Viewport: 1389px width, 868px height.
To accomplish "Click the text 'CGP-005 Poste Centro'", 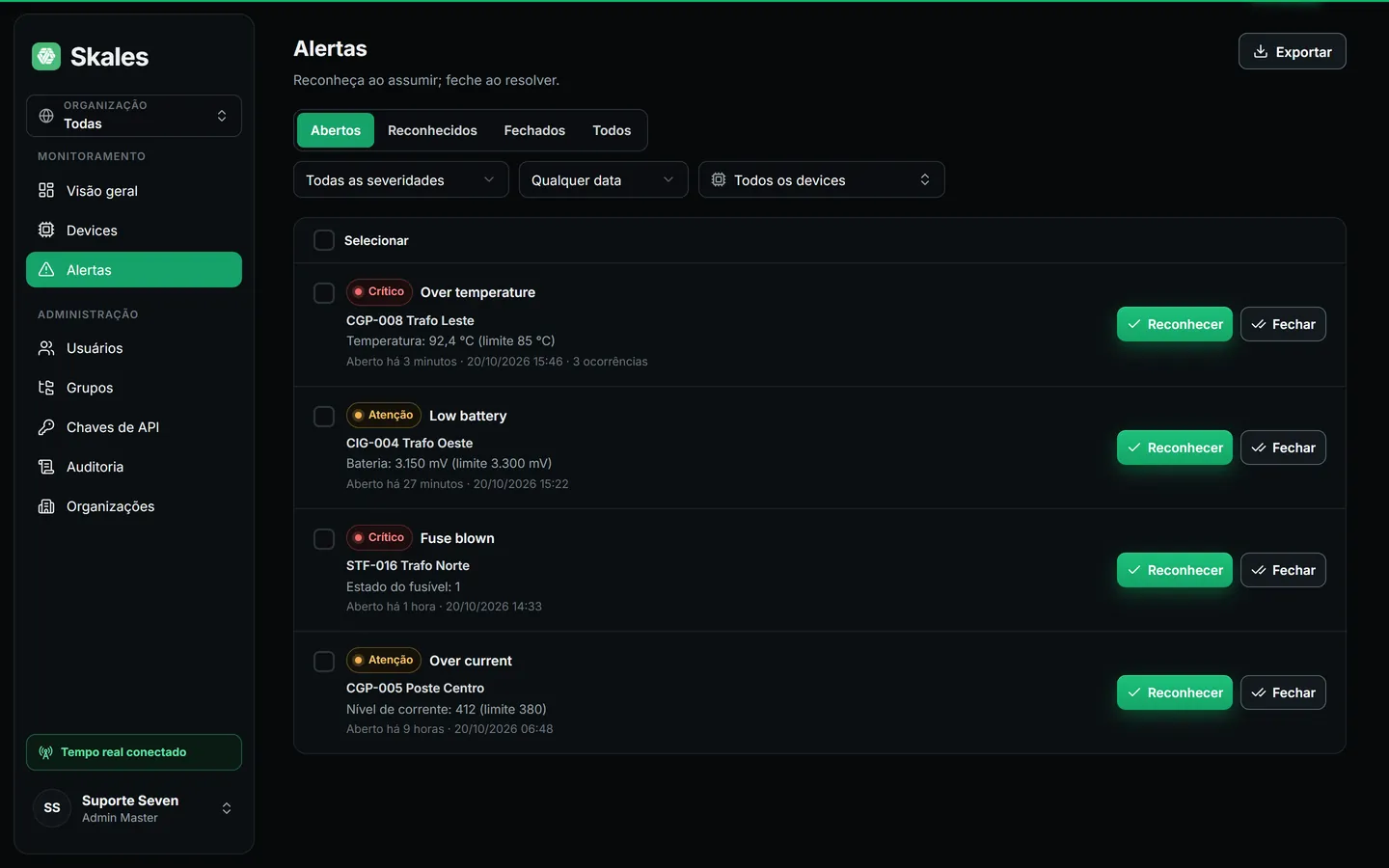I will click(x=415, y=688).
